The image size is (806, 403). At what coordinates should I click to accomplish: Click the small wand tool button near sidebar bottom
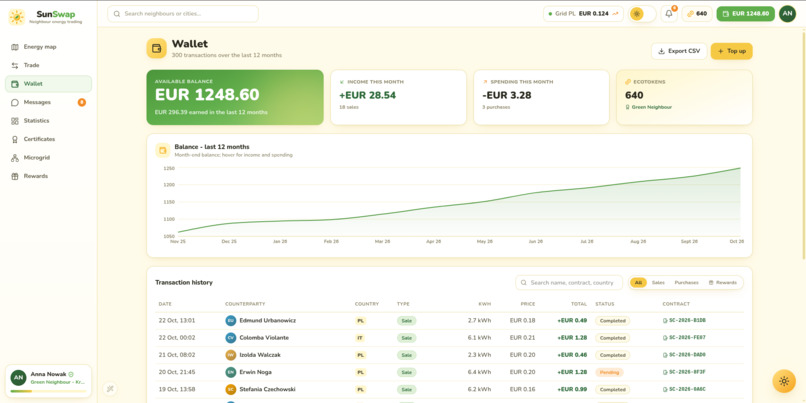[x=109, y=389]
